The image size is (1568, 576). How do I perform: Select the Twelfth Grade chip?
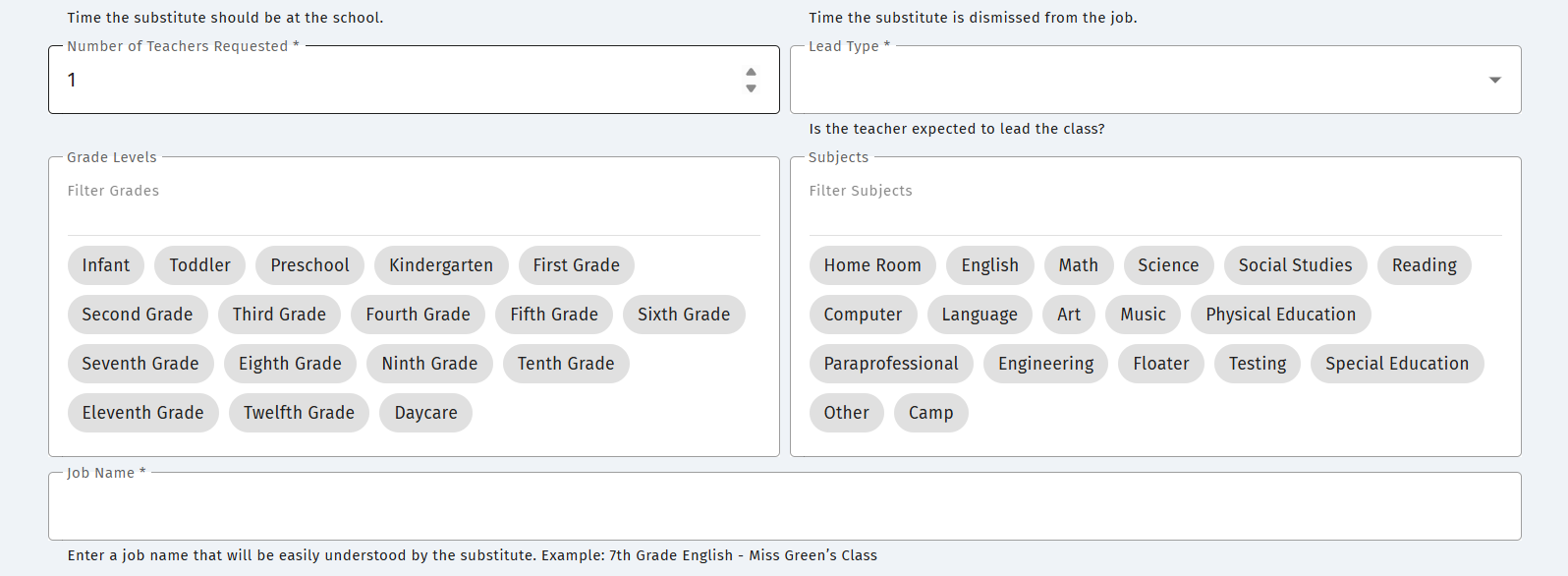point(299,413)
